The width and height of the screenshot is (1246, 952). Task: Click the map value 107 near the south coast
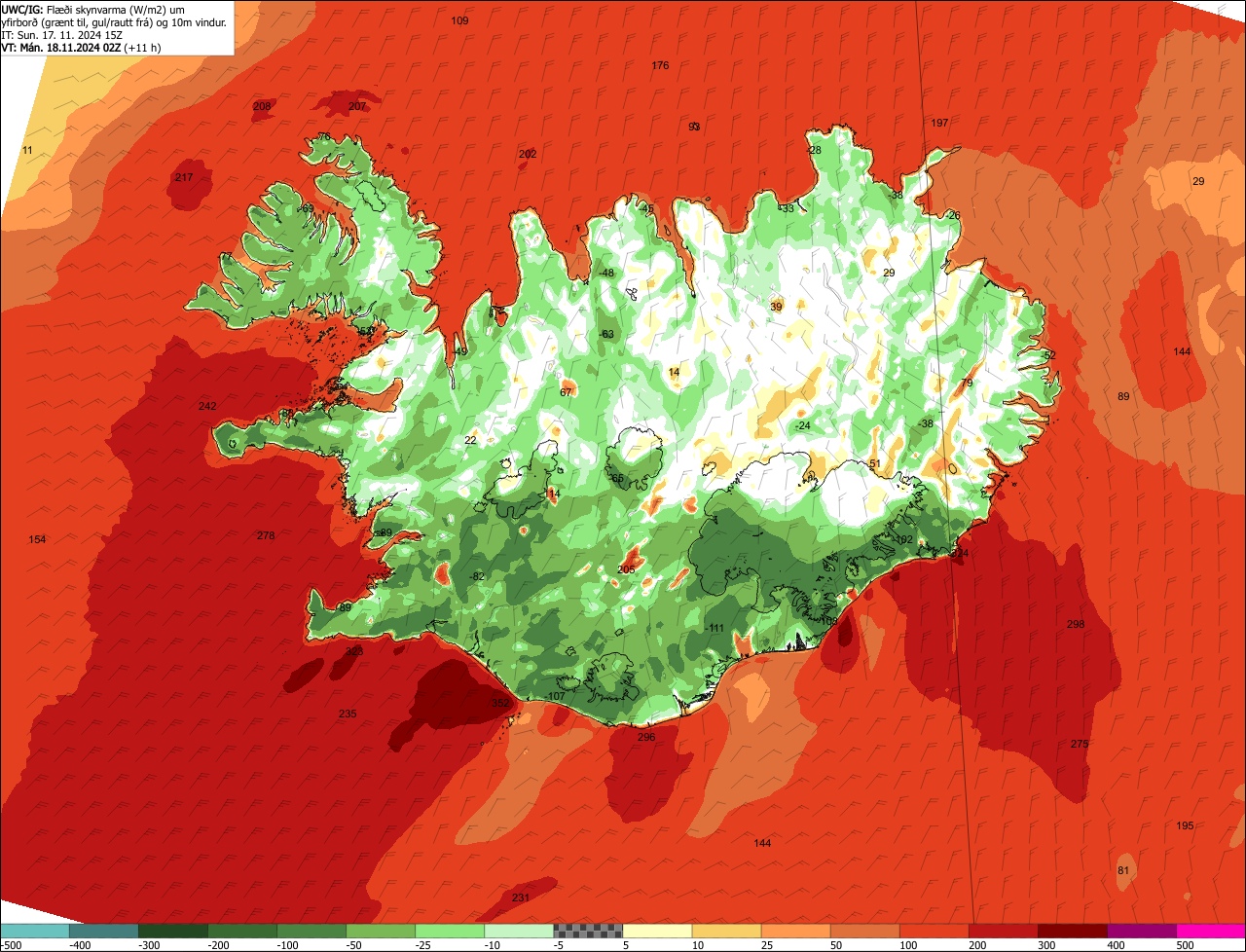[556, 696]
